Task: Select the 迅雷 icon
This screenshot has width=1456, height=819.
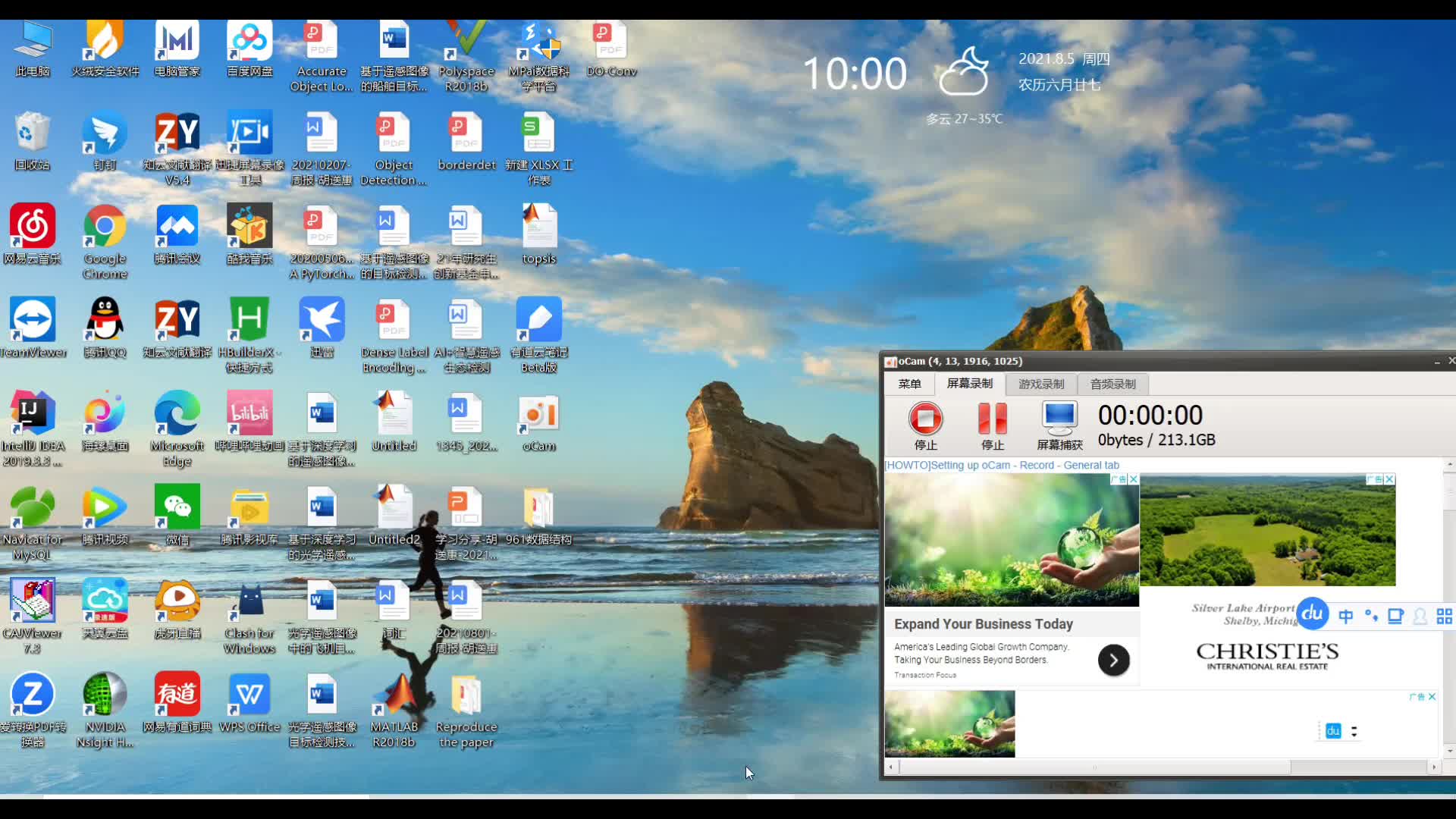Action: (x=322, y=328)
